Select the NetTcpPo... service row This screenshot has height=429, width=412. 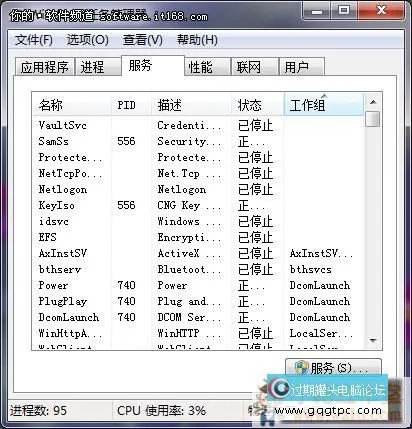click(198, 173)
